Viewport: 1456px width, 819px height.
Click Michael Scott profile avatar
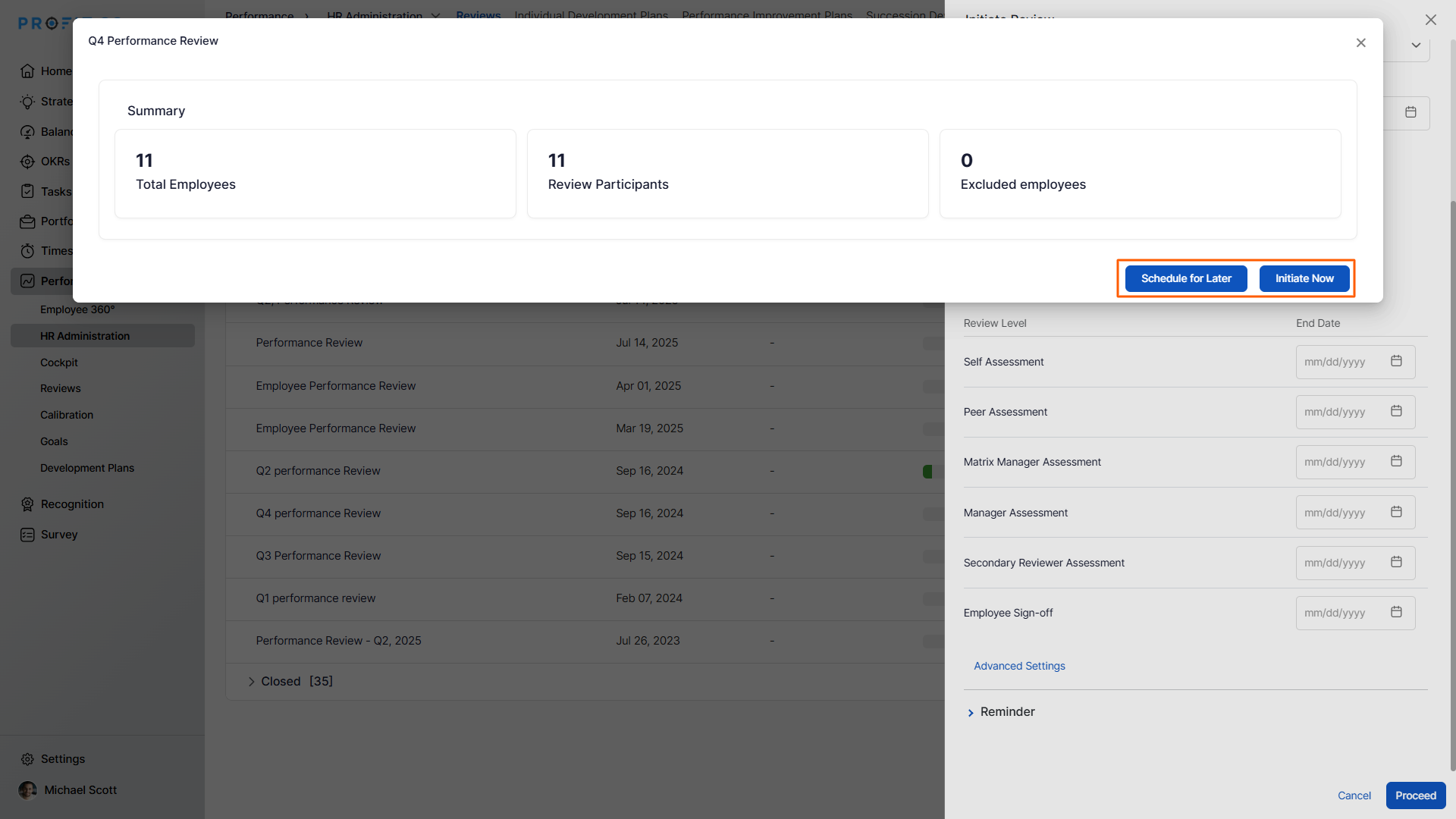[x=27, y=790]
